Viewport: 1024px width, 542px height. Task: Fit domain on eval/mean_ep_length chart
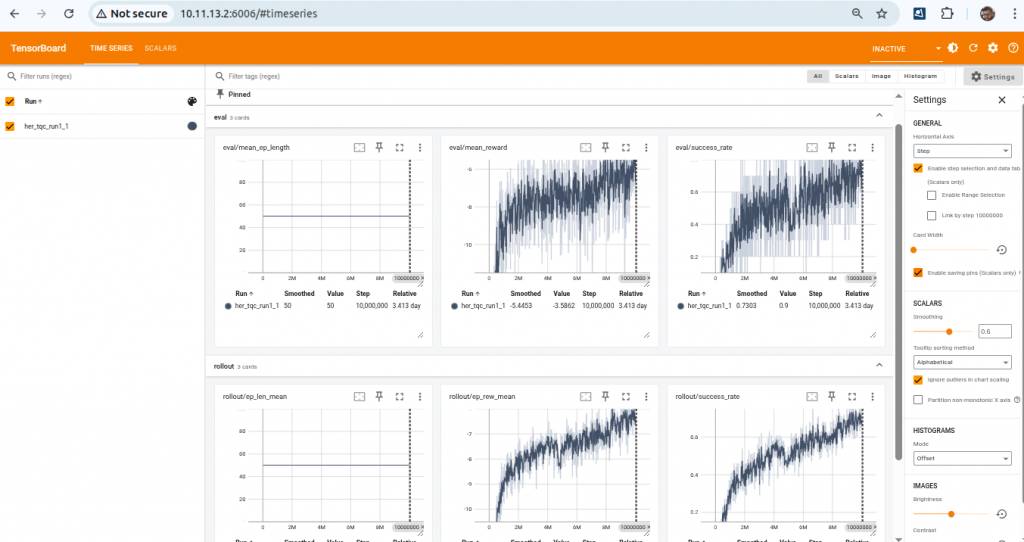click(359, 148)
